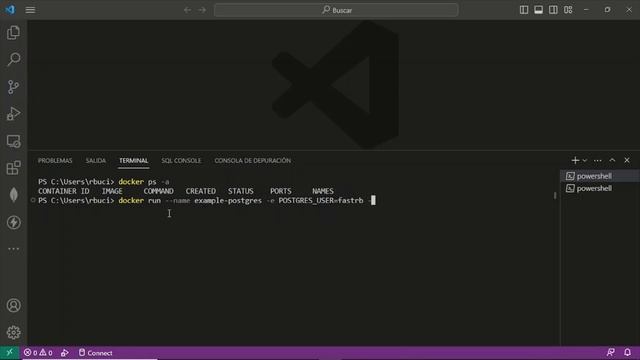Screen dimensions: 640x360
Task: Click the Buscar command center search box
Action: 336,10
